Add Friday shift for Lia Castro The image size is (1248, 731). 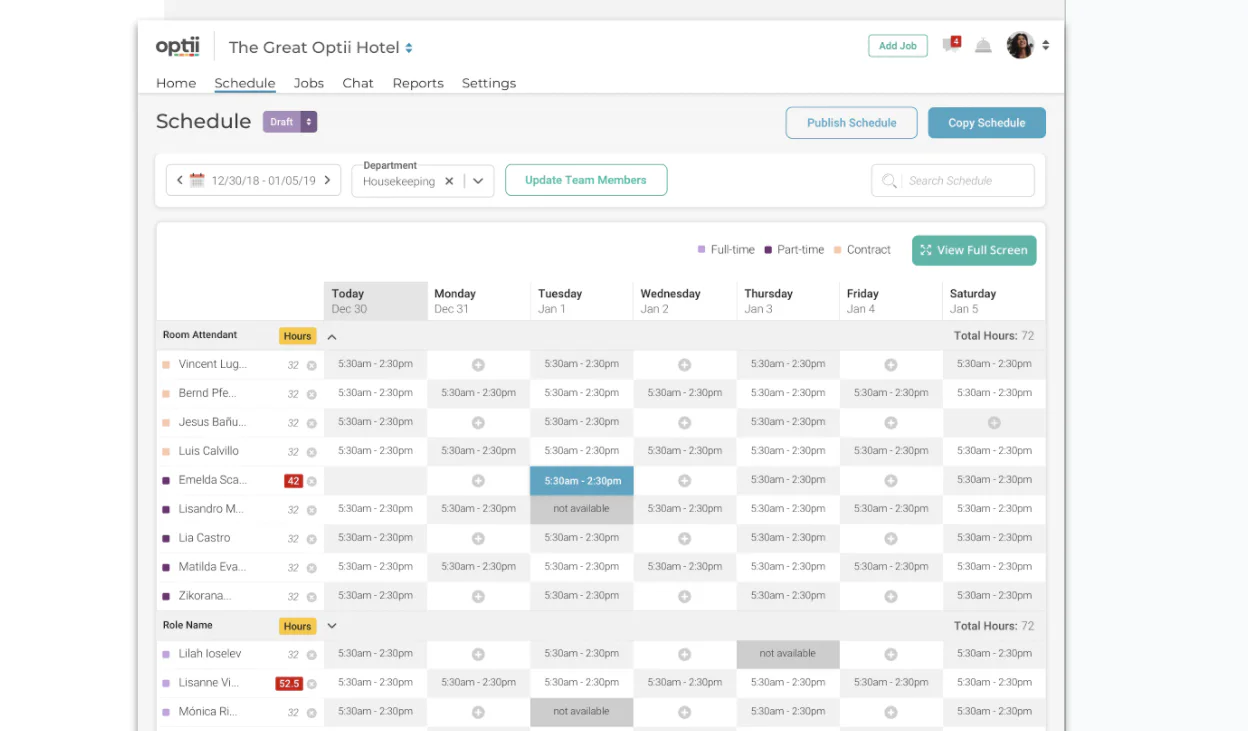(891, 539)
